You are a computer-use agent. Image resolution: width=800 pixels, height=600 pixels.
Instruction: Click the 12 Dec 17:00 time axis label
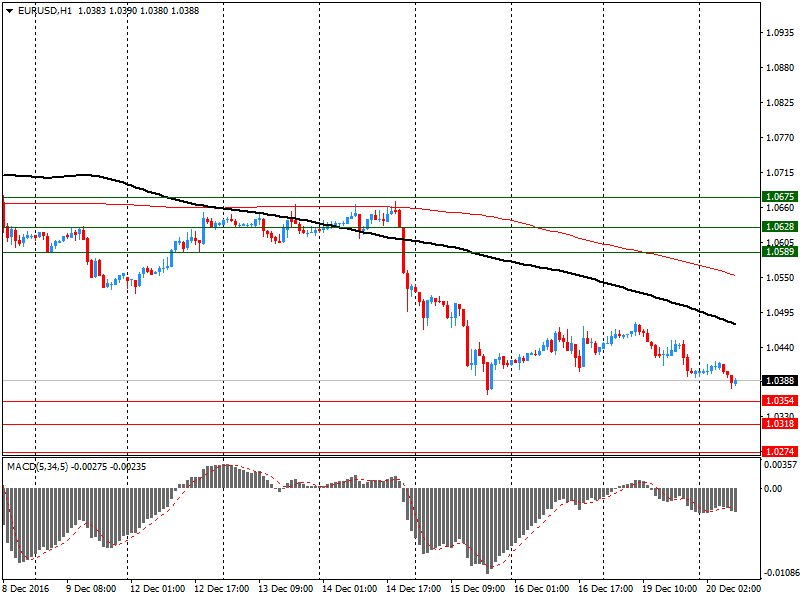click(x=222, y=589)
